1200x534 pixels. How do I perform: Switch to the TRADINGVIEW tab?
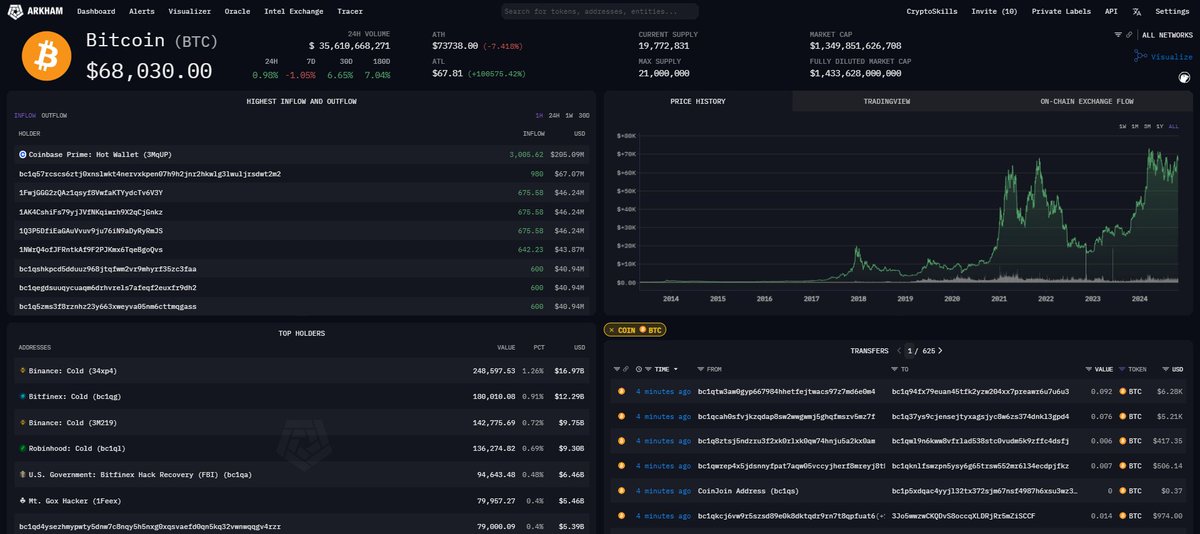(x=887, y=101)
